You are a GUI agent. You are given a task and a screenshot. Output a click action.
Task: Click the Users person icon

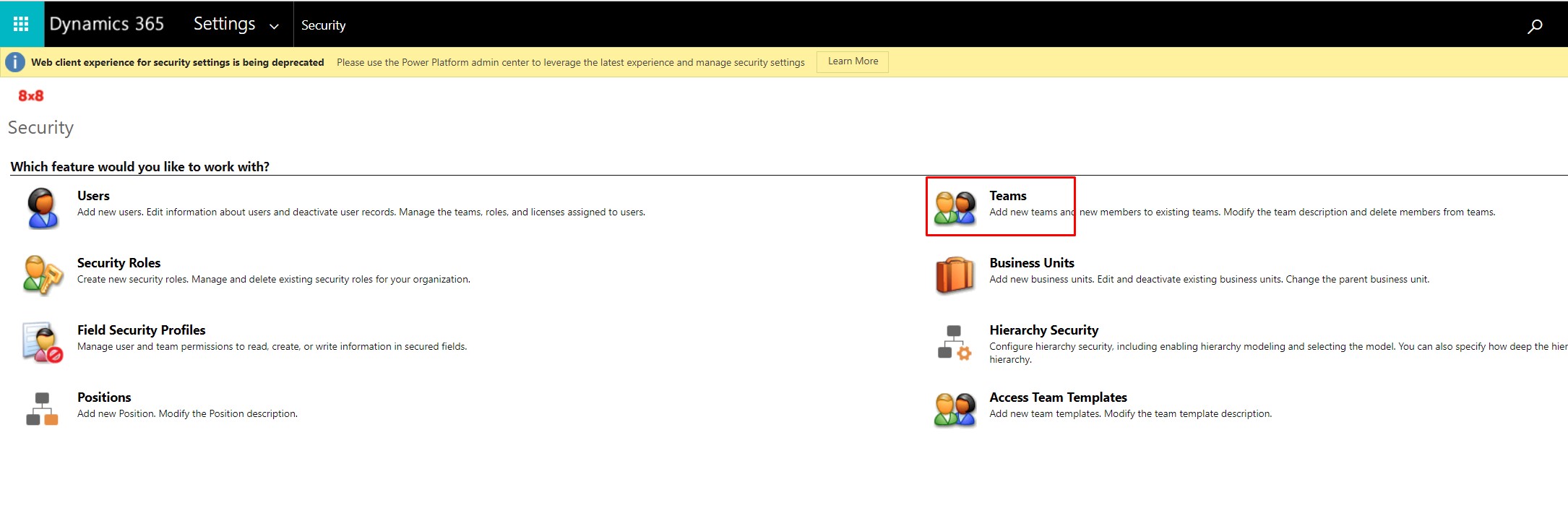43,207
